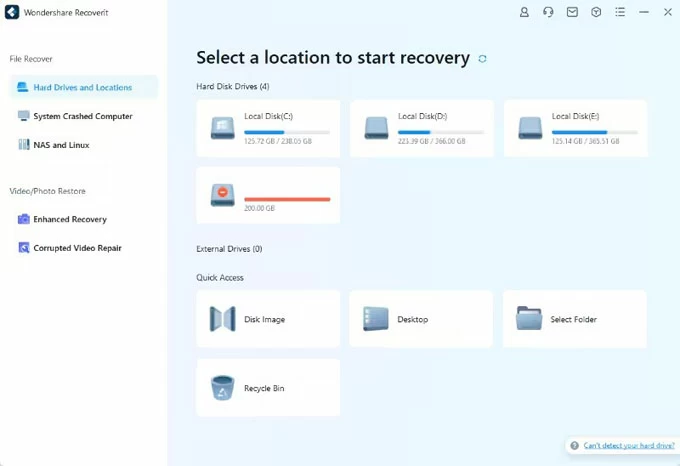Choose Recycle Bin icon
Viewport: 680px width, 466px height.
(x=222, y=388)
